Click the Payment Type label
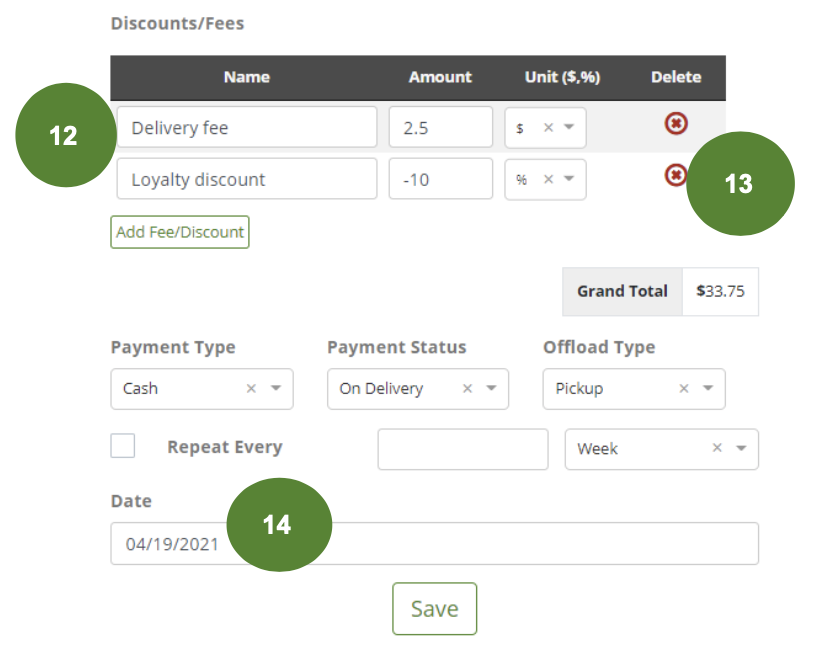818x658 pixels. tap(173, 348)
